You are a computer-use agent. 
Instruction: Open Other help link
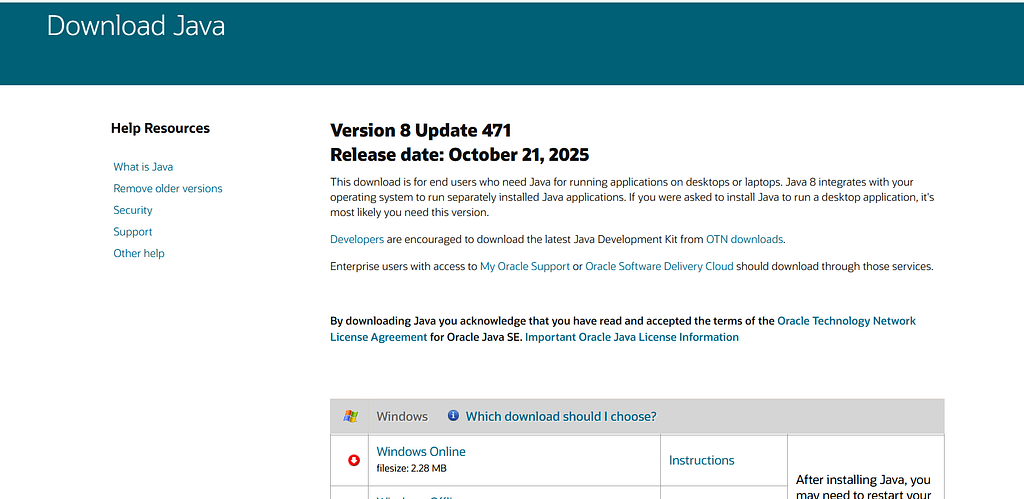click(139, 253)
